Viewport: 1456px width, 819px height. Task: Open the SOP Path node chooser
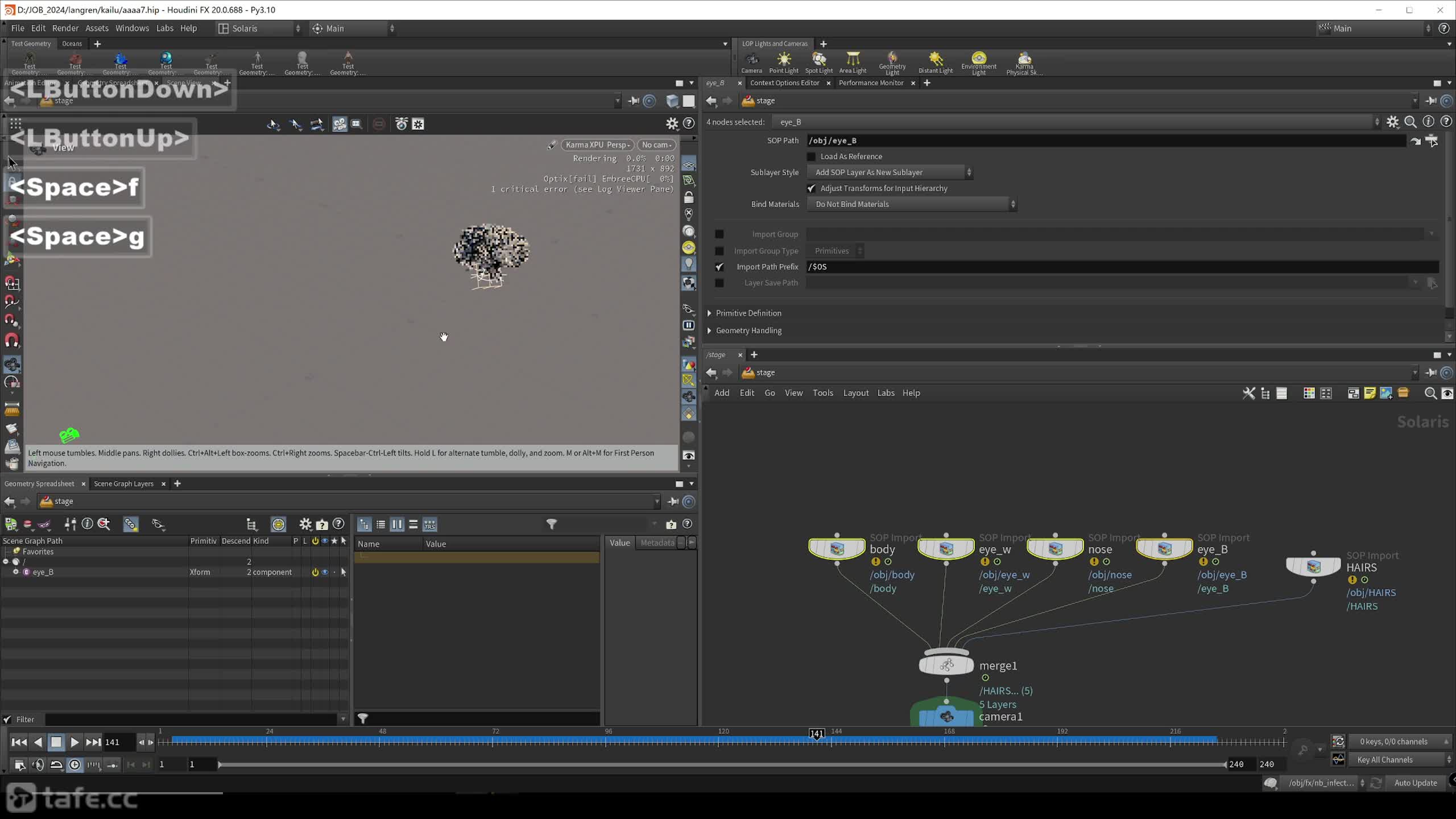[1432, 140]
